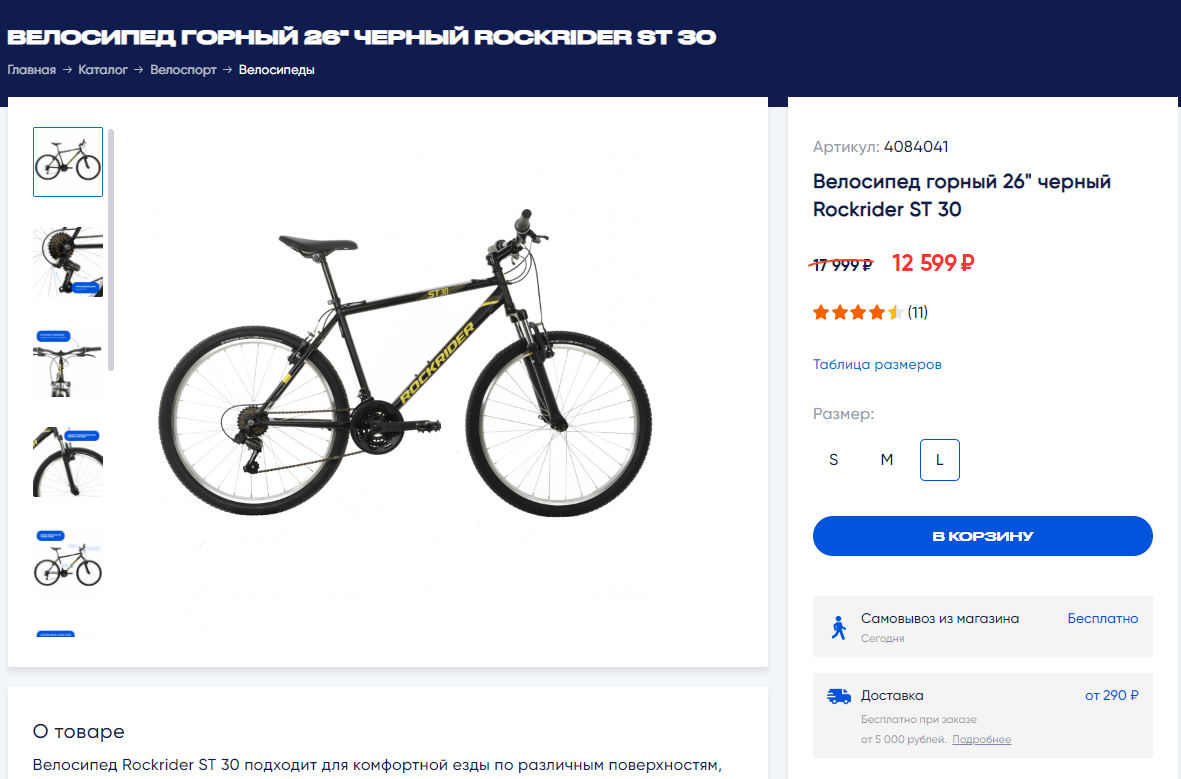Open Каталог breadcrumb link
The image size is (1181, 779).
click(103, 70)
